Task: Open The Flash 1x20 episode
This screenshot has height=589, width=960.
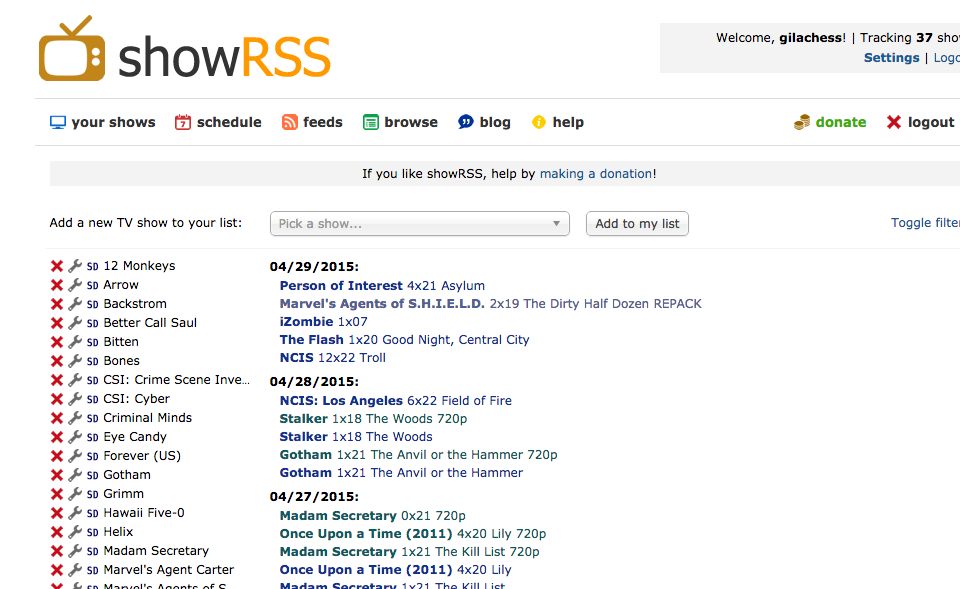Action: (x=404, y=340)
